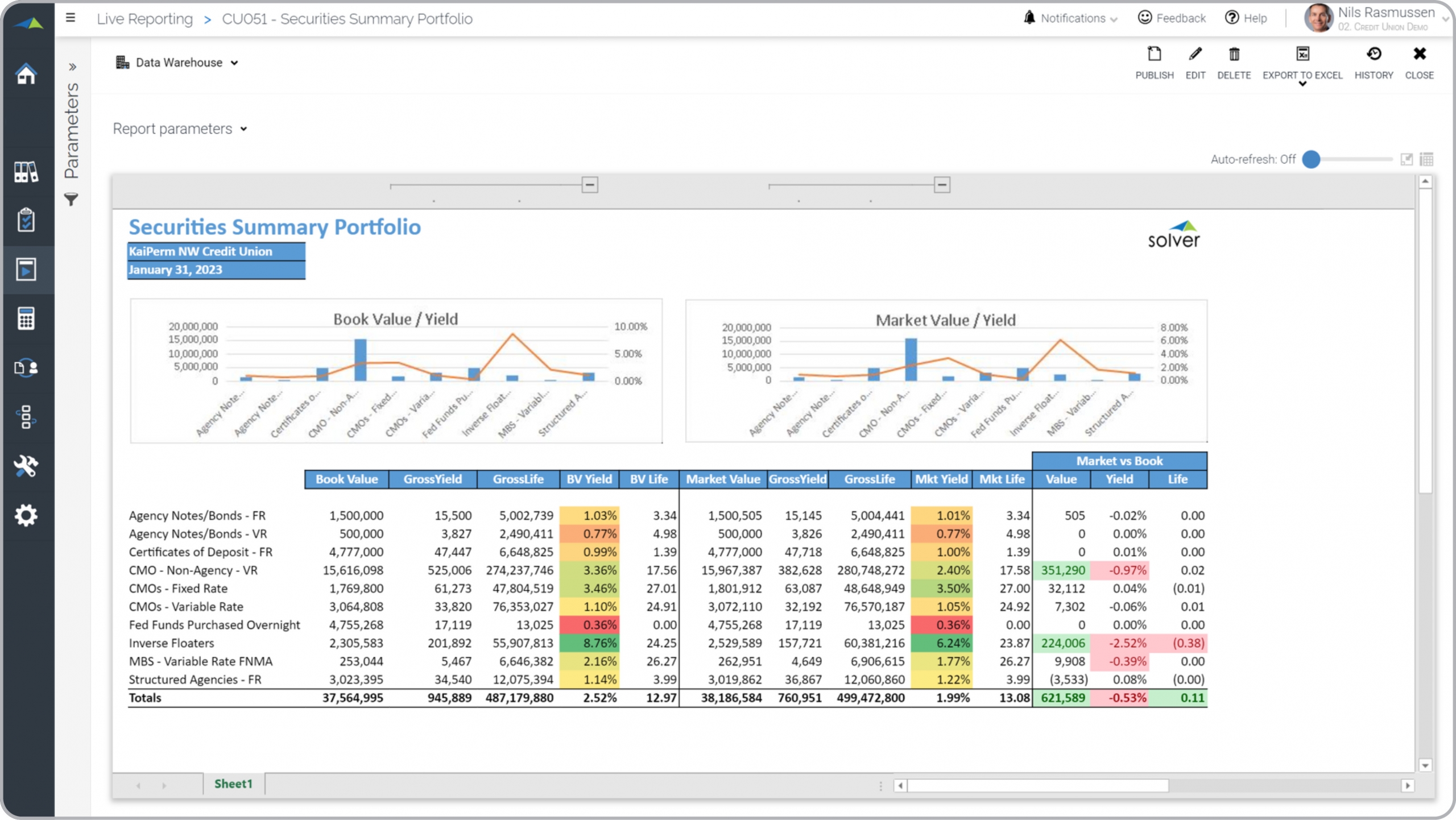Image resolution: width=1456 pixels, height=820 pixels.
Task: Click the Feedback button
Action: click(x=1172, y=18)
